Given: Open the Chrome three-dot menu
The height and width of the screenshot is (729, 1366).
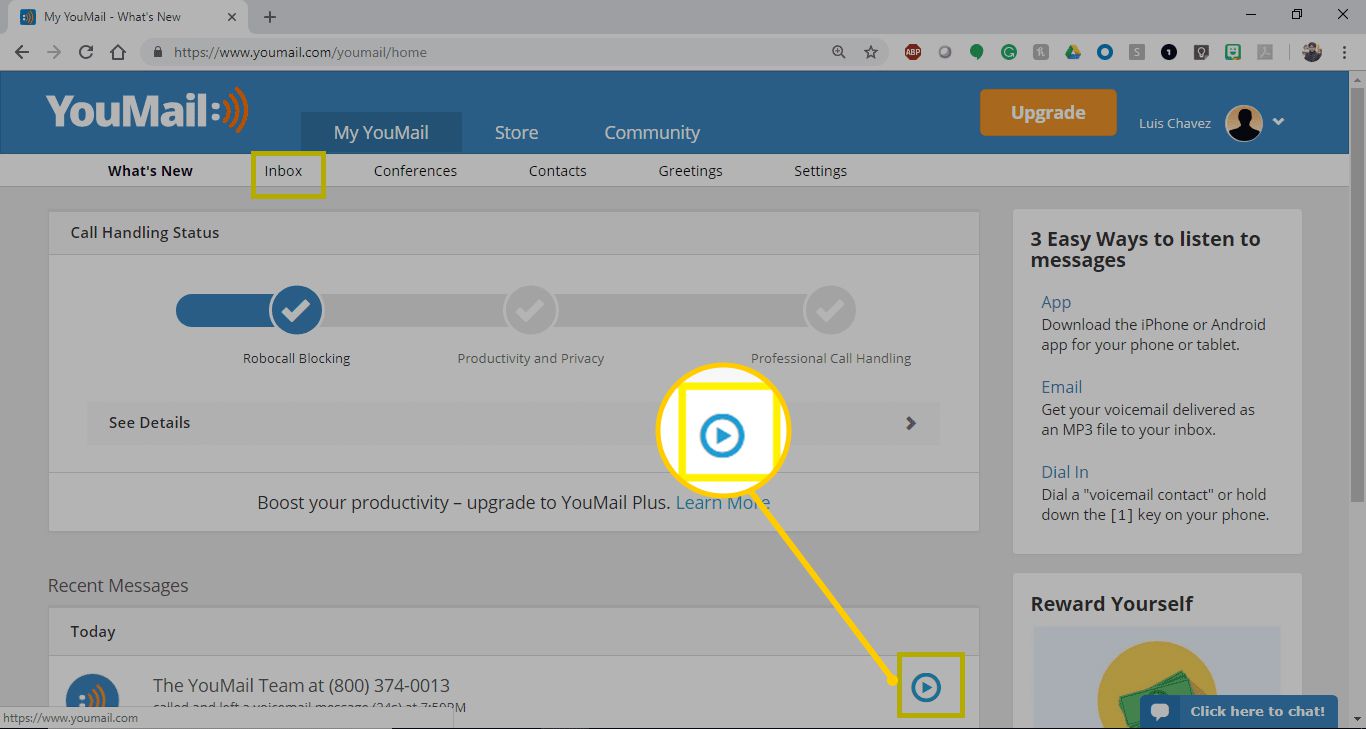Looking at the screenshot, I should click(1344, 52).
